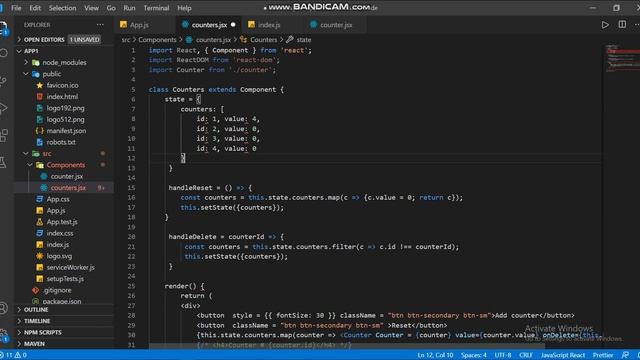
Task: Open the Edit menu
Action: click(35, 8)
